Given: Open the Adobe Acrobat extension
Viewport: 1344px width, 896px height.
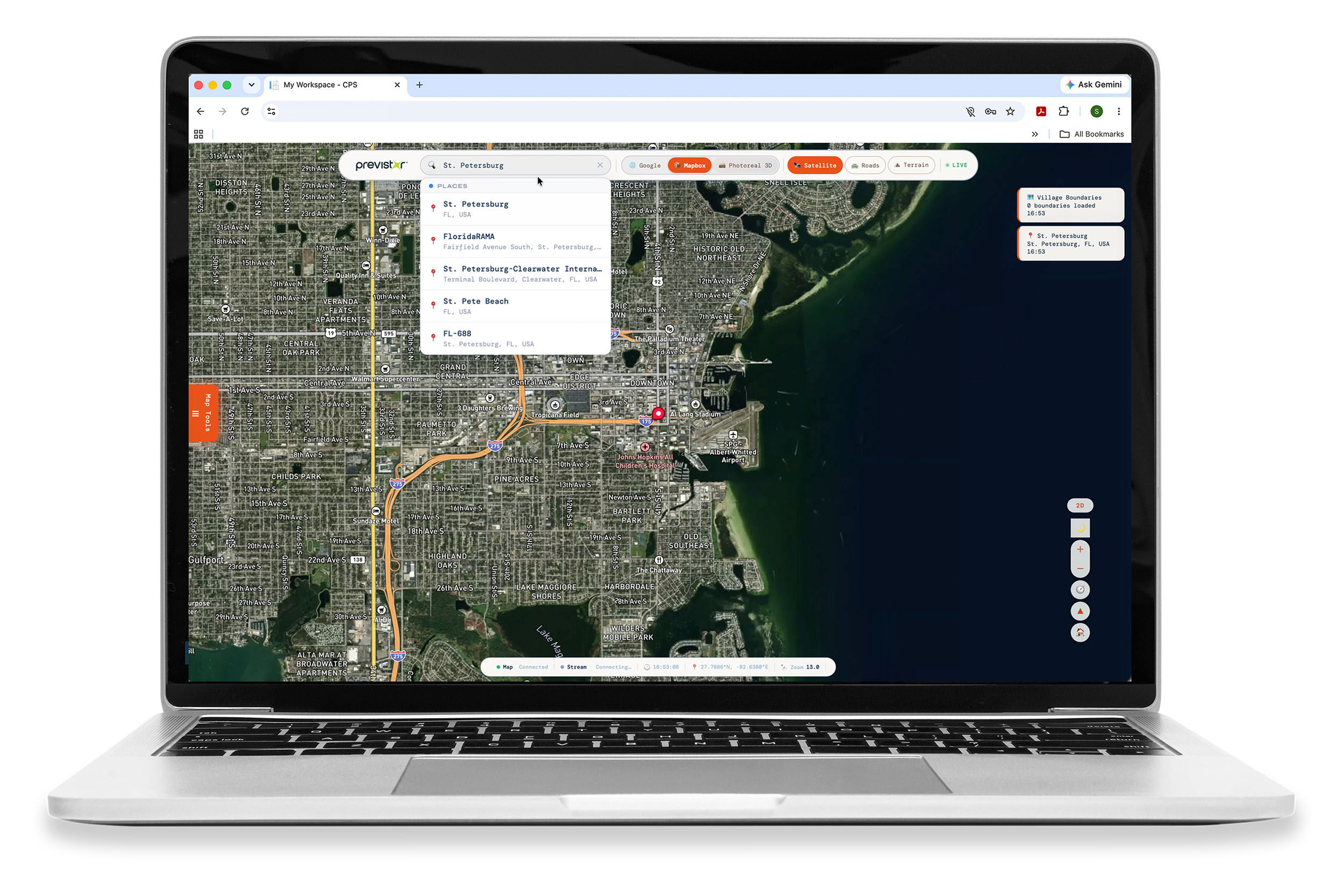Looking at the screenshot, I should click(x=1041, y=111).
